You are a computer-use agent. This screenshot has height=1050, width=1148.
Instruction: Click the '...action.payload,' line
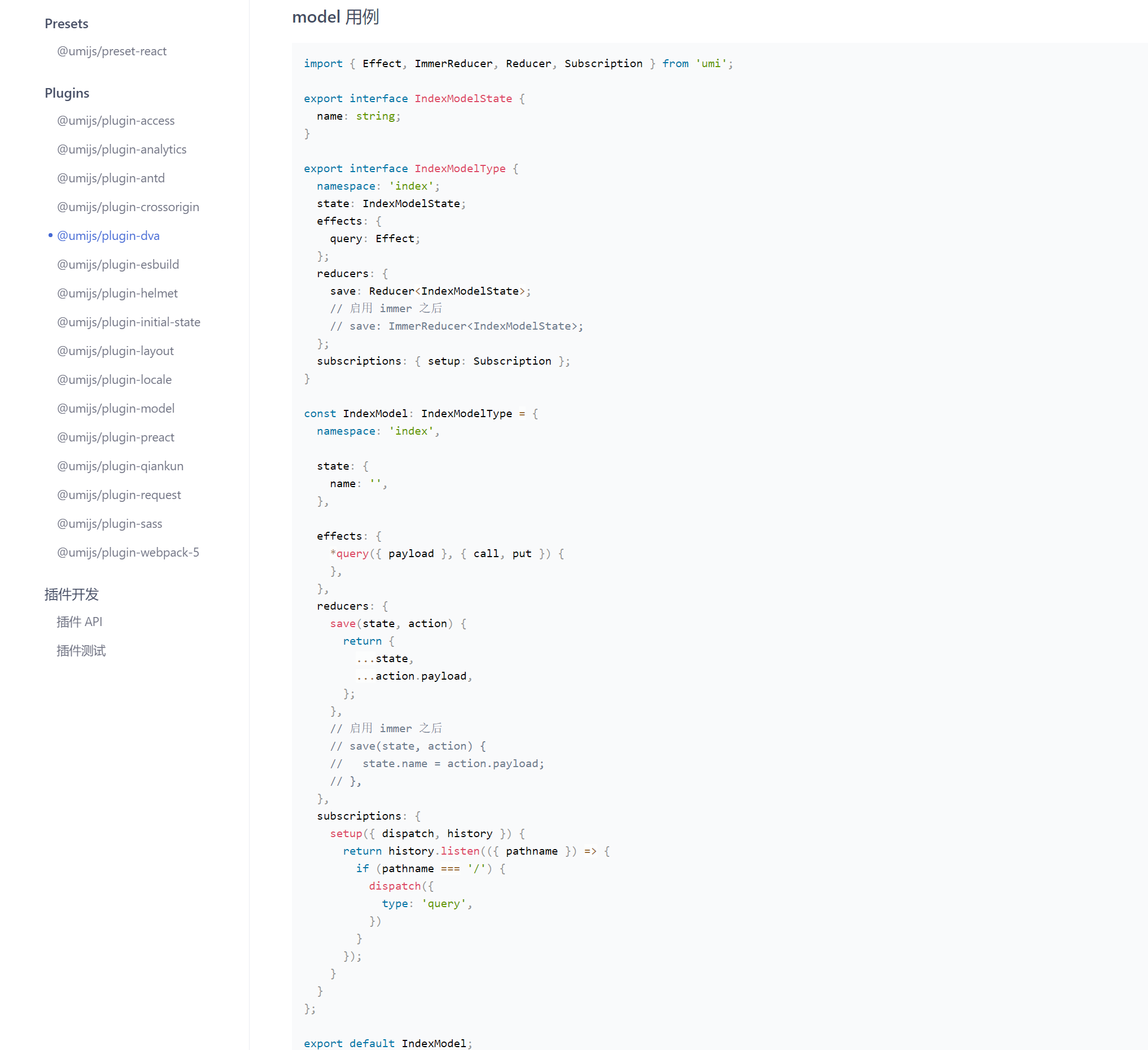click(x=414, y=676)
